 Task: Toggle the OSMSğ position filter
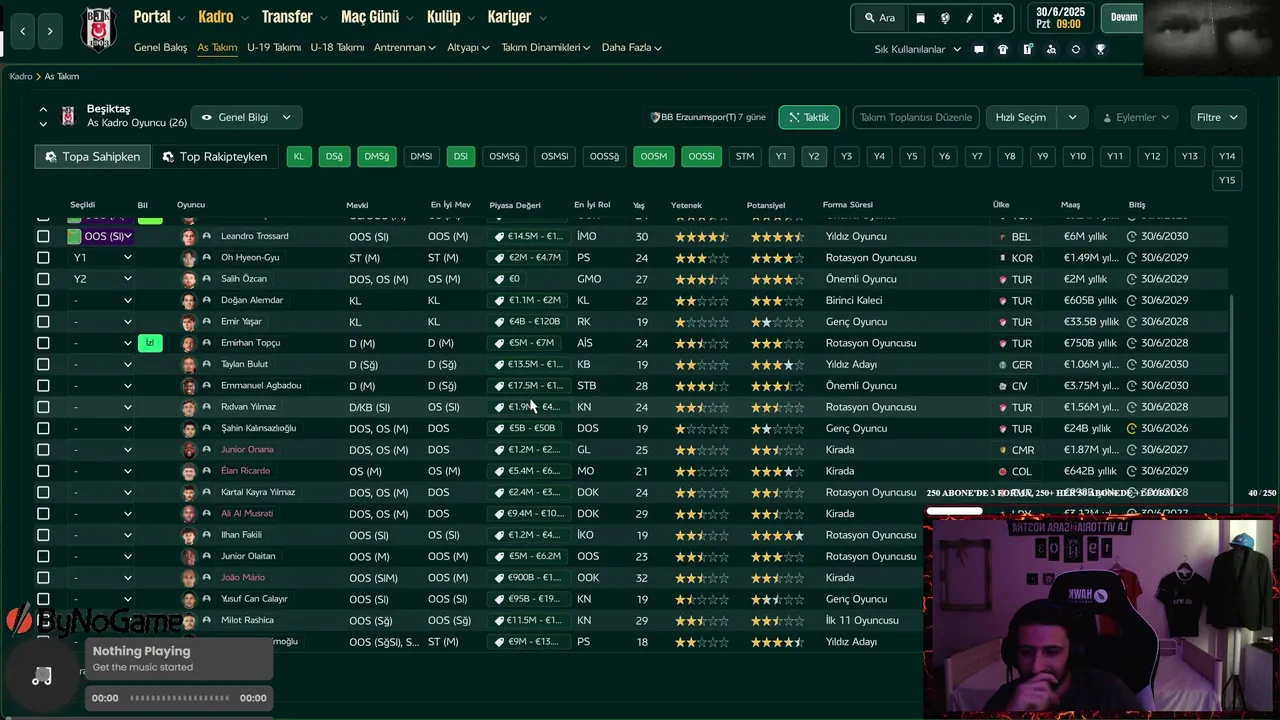504,156
